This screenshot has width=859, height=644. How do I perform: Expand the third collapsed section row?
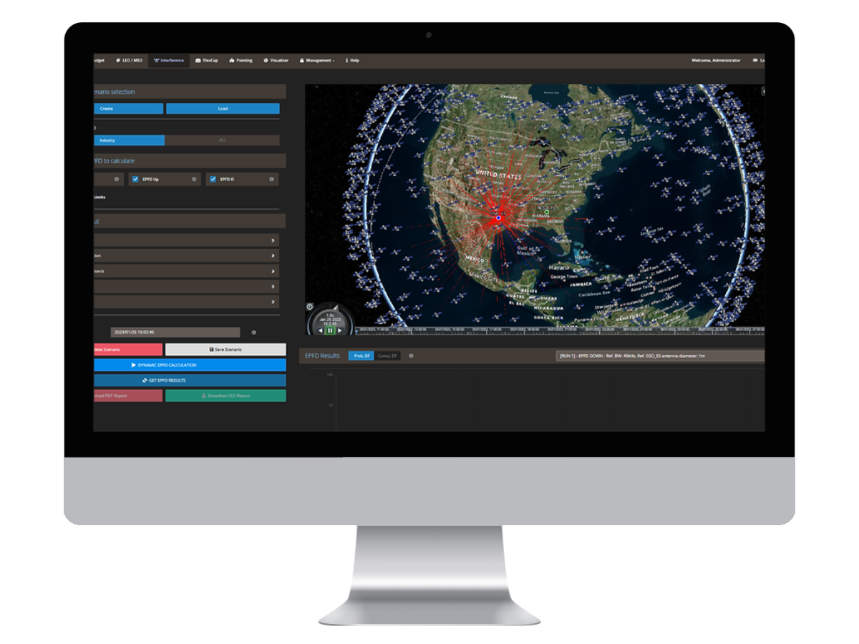(x=273, y=271)
